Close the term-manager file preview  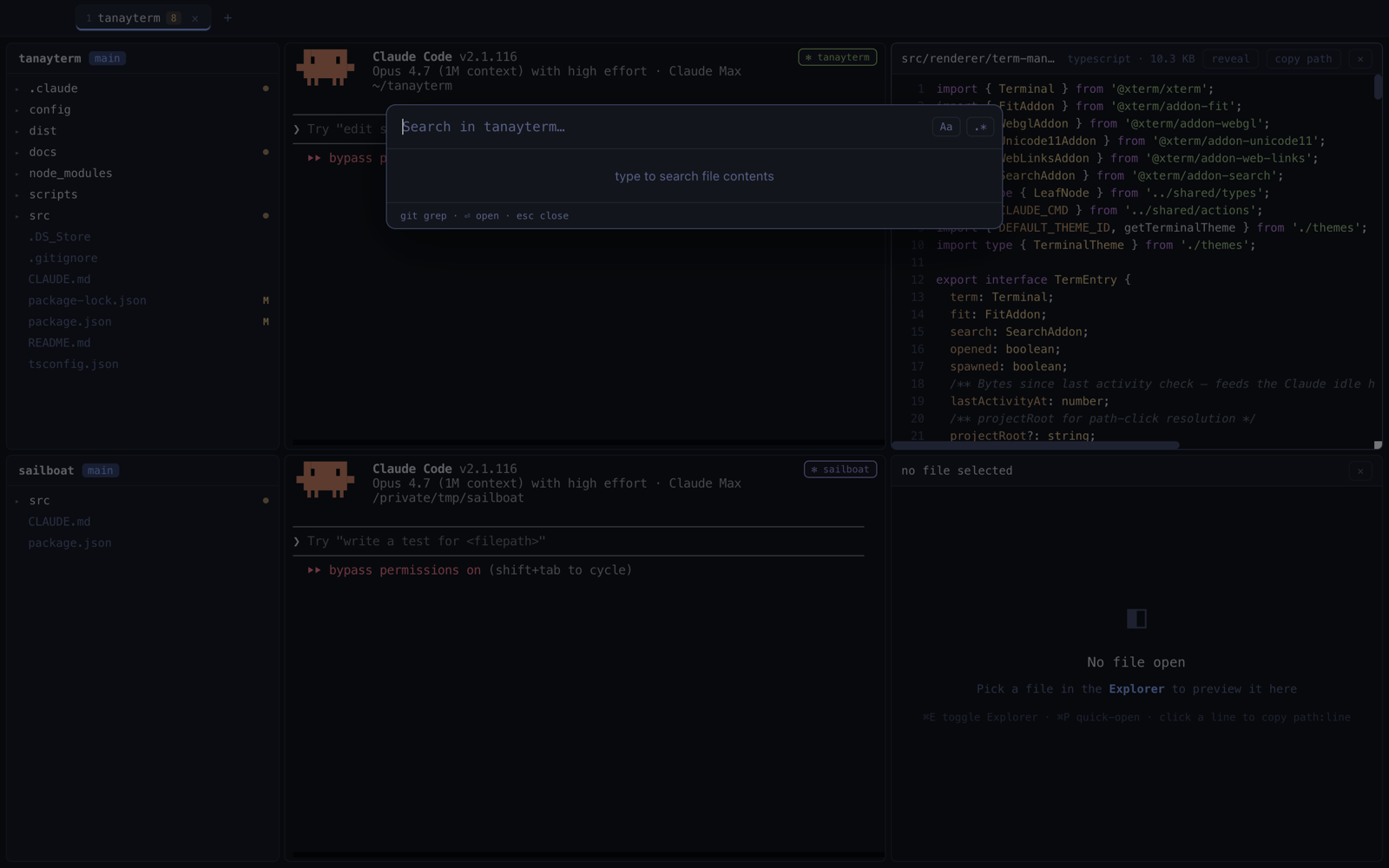tap(1360, 59)
